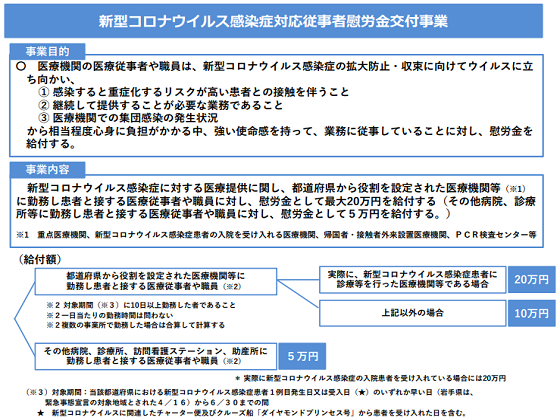Select the 事業内容 section label
560x420 pixels.
coord(47,170)
